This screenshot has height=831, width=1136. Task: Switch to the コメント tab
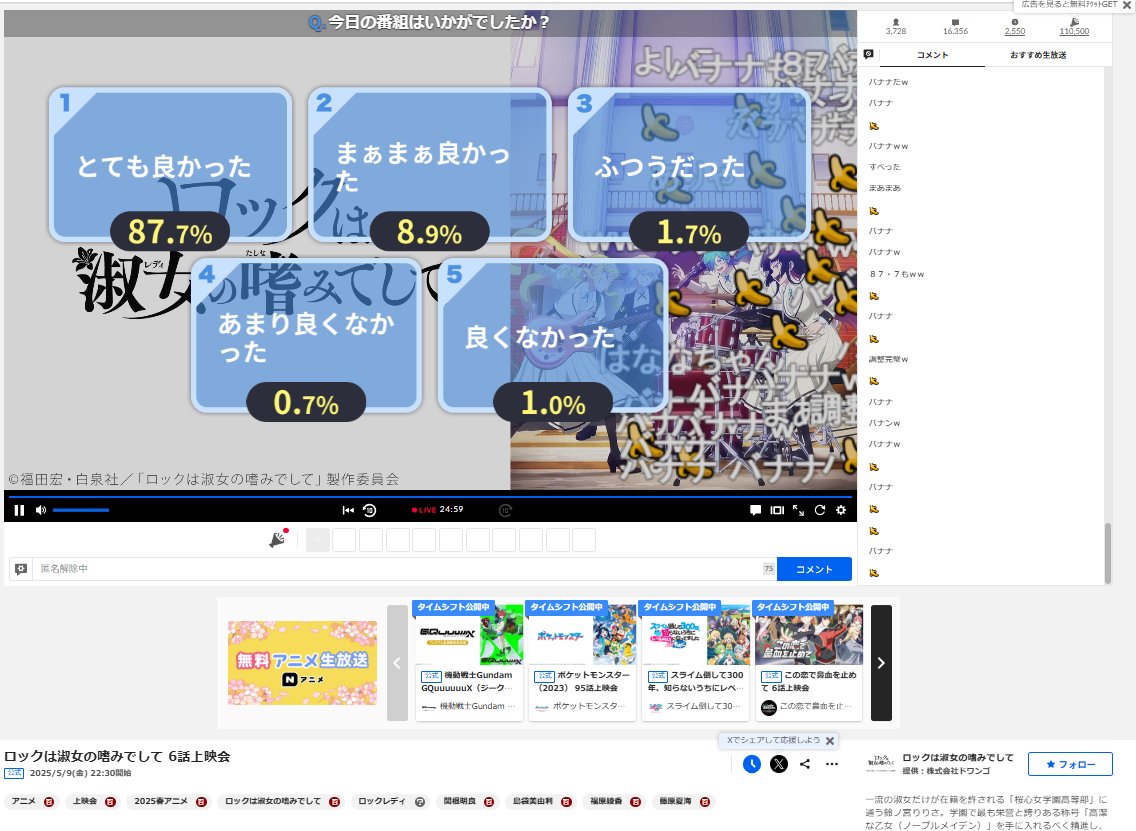(x=932, y=55)
